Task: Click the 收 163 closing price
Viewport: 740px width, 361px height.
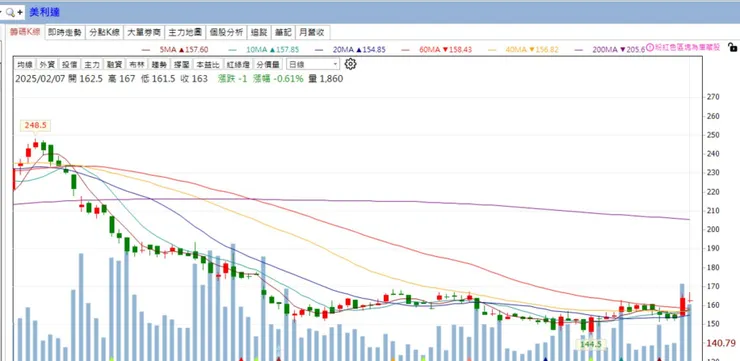Action: click(194, 79)
